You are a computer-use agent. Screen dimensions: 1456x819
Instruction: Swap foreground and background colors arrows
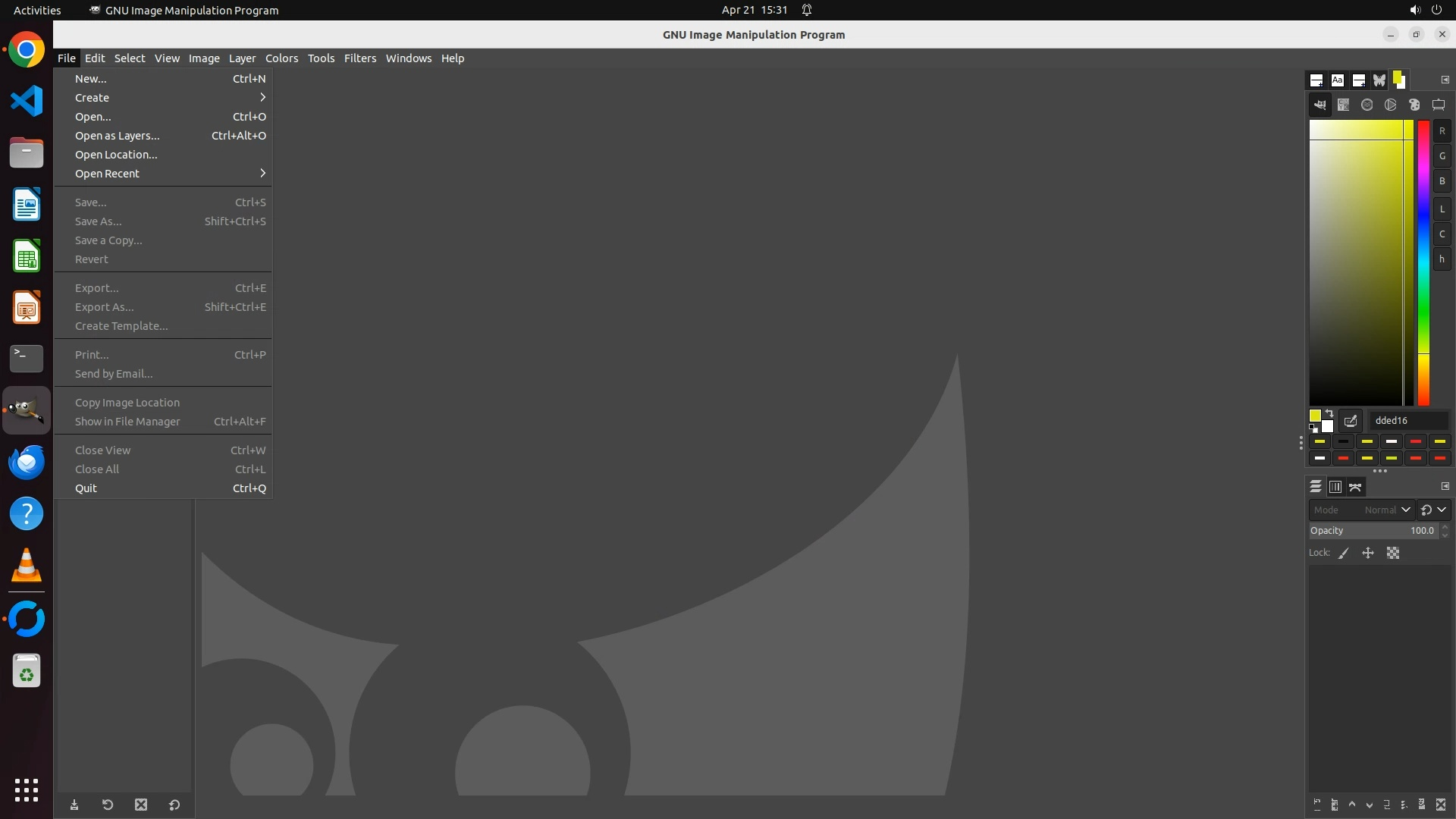point(1329,414)
